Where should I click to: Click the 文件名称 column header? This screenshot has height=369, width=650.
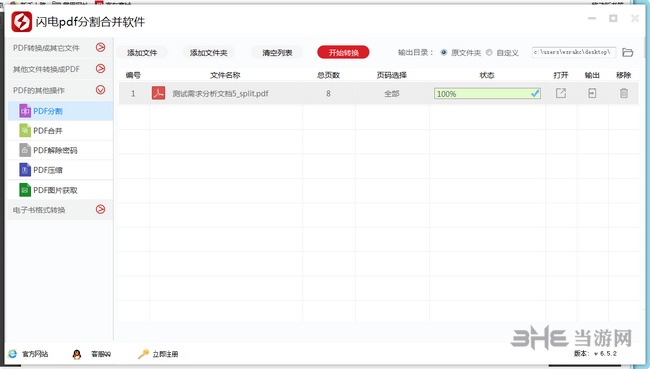coord(225,75)
